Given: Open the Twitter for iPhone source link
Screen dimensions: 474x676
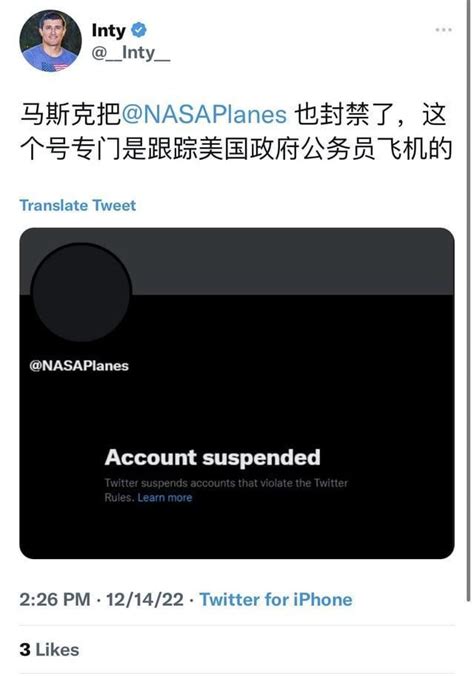Looking at the screenshot, I should click(x=276, y=600).
